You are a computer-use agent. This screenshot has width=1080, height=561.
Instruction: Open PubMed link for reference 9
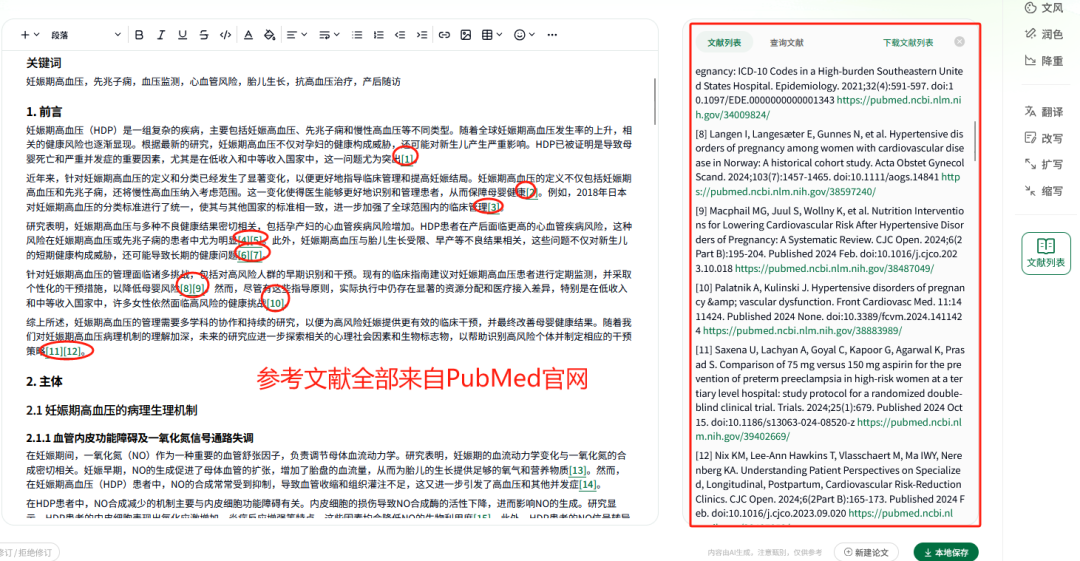click(834, 269)
